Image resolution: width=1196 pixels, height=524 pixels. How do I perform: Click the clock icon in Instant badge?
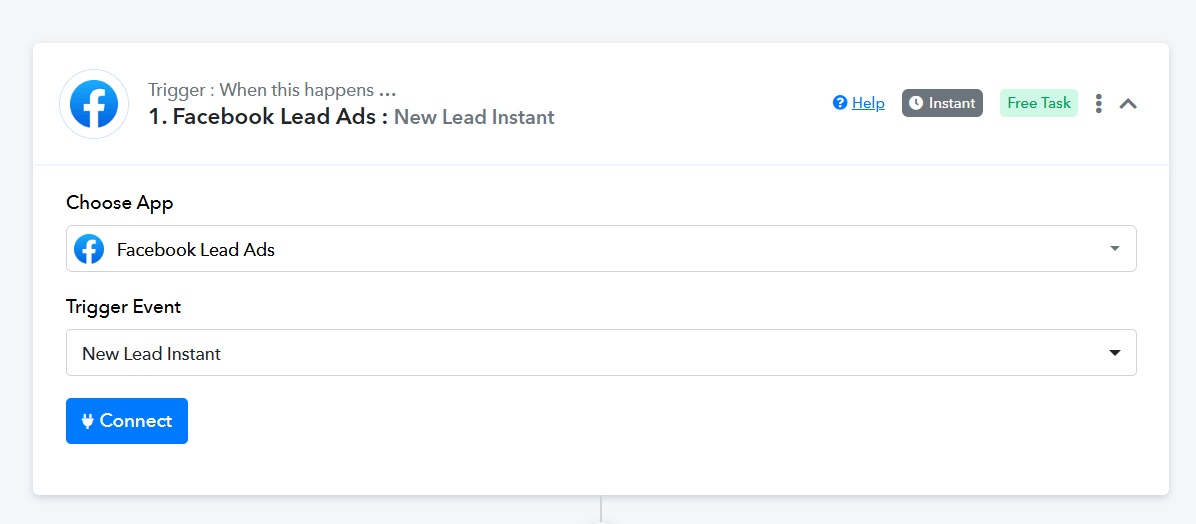coord(915,103)
